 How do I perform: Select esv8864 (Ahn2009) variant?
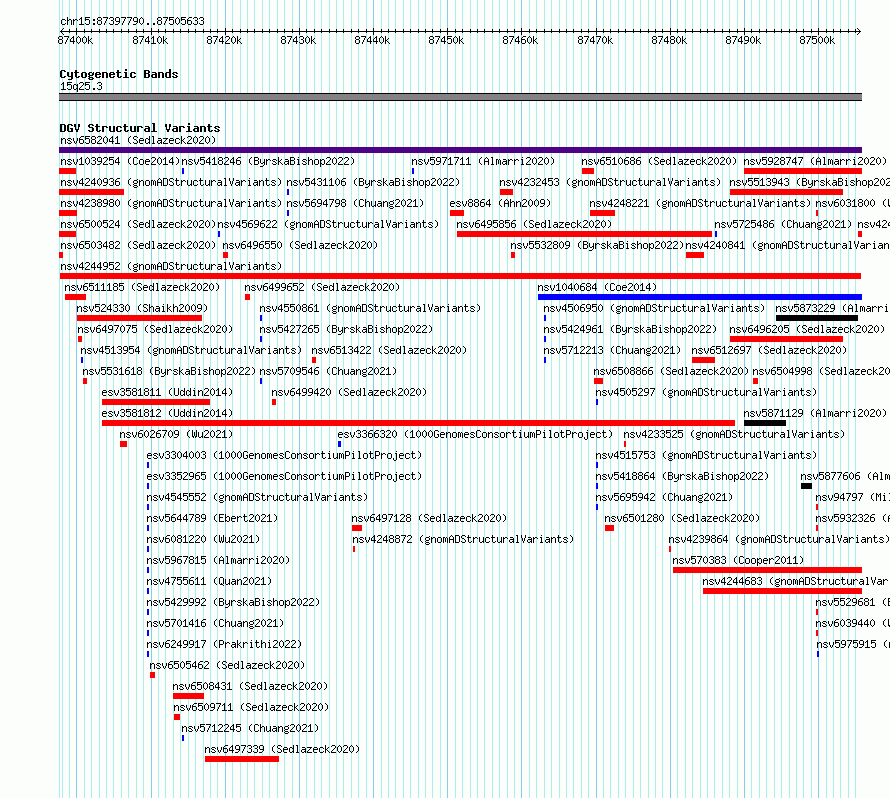point(500,203)
